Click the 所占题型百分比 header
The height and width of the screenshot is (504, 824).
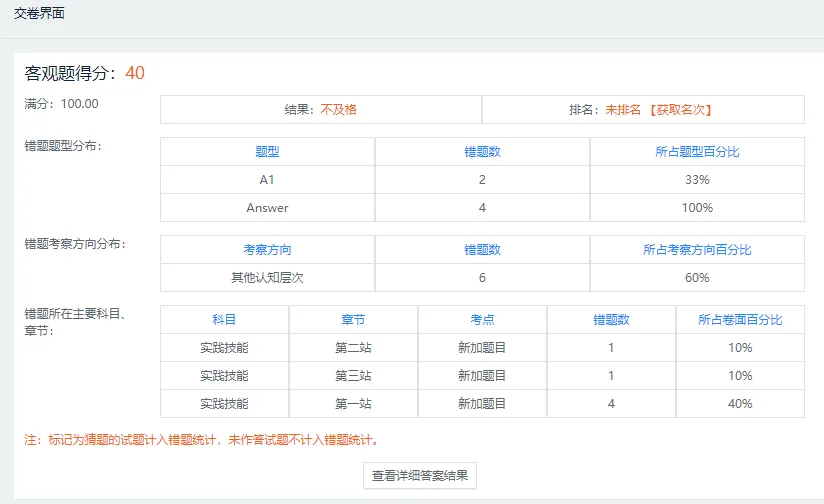pyautogui.click(x=697, y=152)
